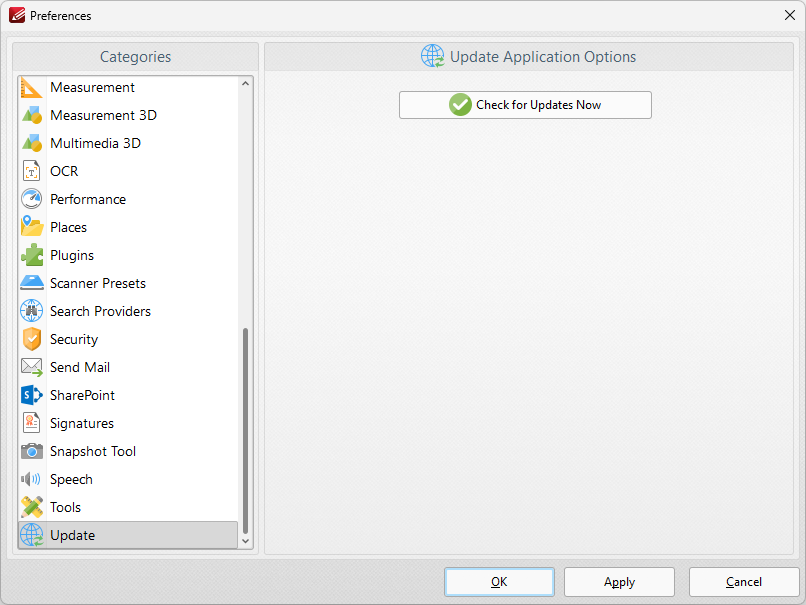Screen dimensions: 806x605
Task: Select Multimedia 3D in categories
Action: click(x=128, y=143)
